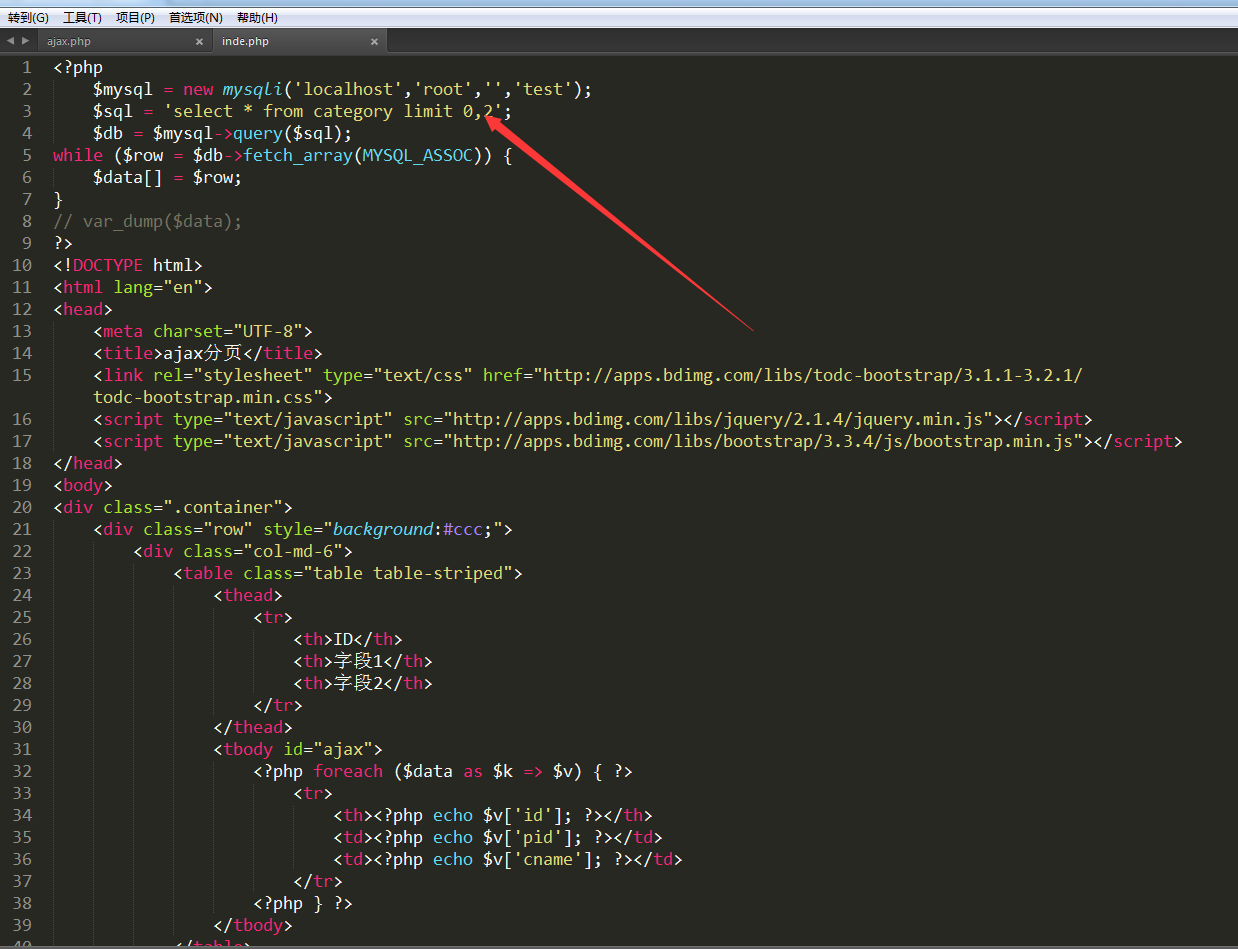Click line number 39 in the gutter

pos(22,925)
